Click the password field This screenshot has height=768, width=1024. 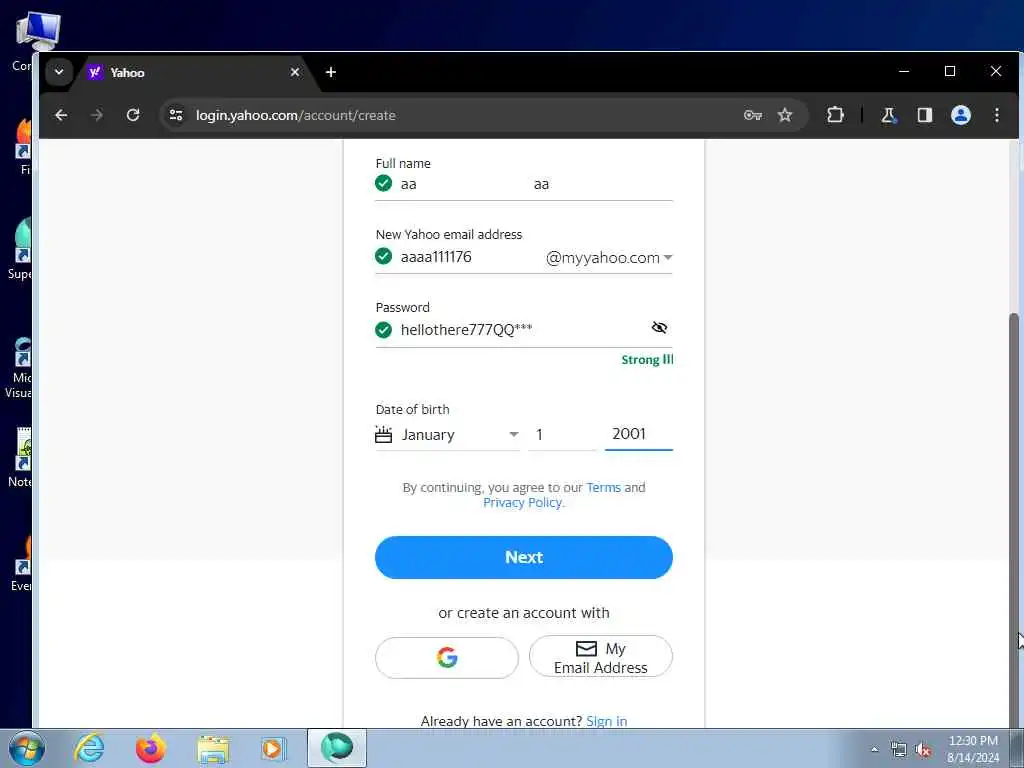tap(519, 330)
